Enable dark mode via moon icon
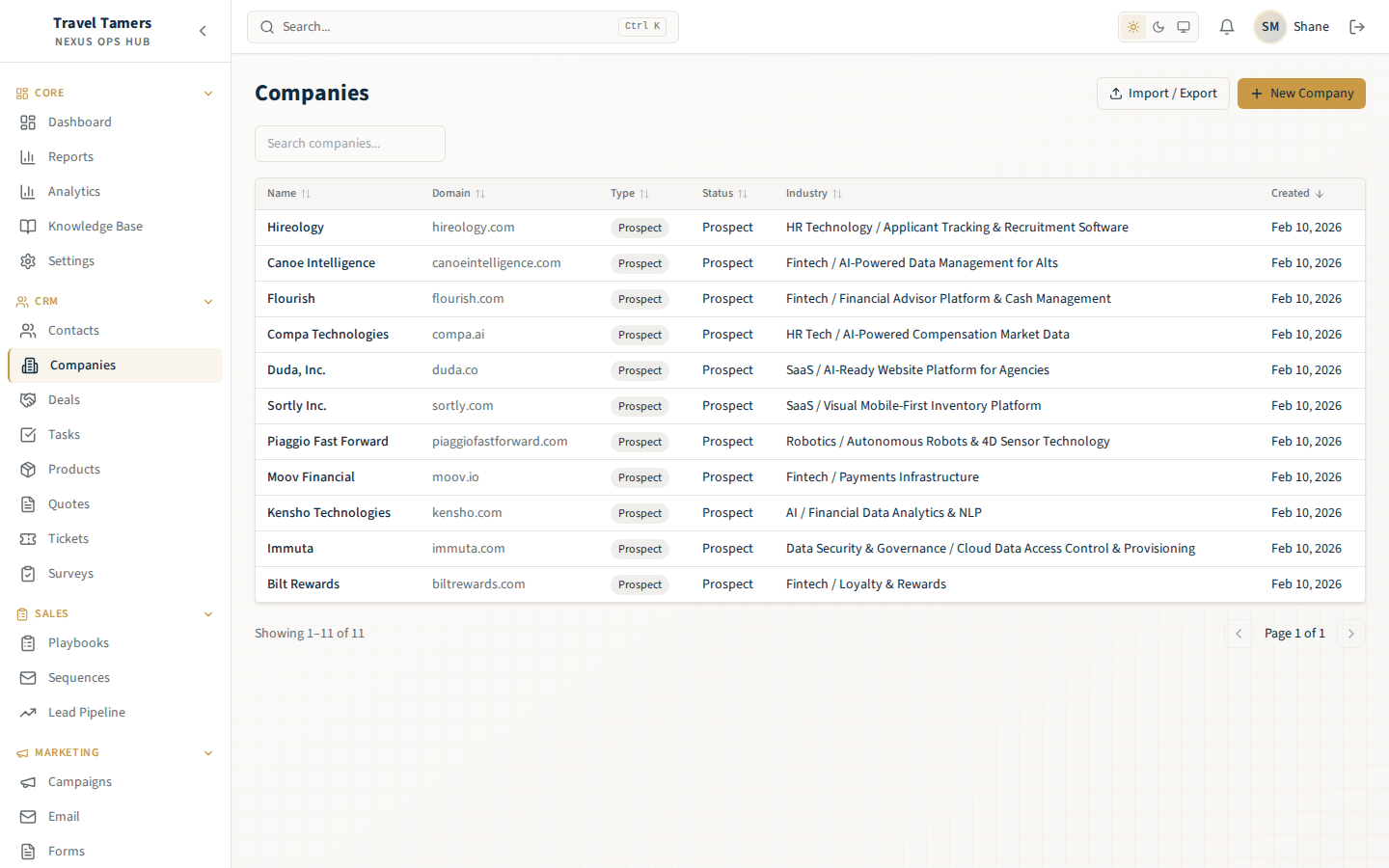The height and width of the screenshot is (868, 1389). pyautogui.click(x=1158, y=27)
